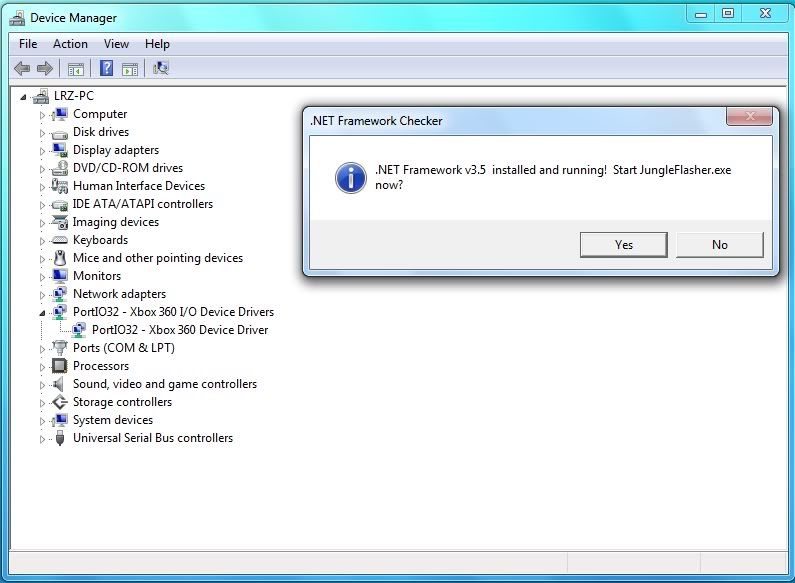The image size is (795, 583).
Task: Expand the Keyboards node arrow
Action: click(x=43, y=241)
